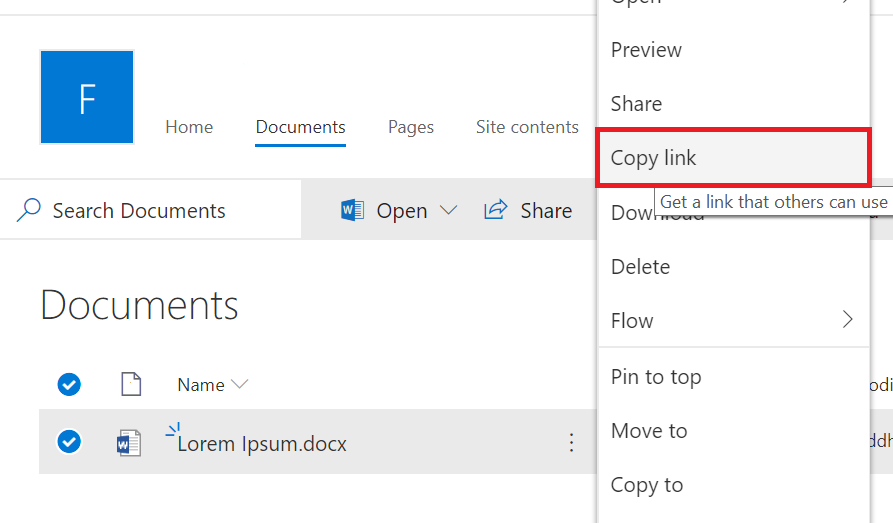
Task: Click the share arrow icon in toolbar
Action: [x=495, y=210]
